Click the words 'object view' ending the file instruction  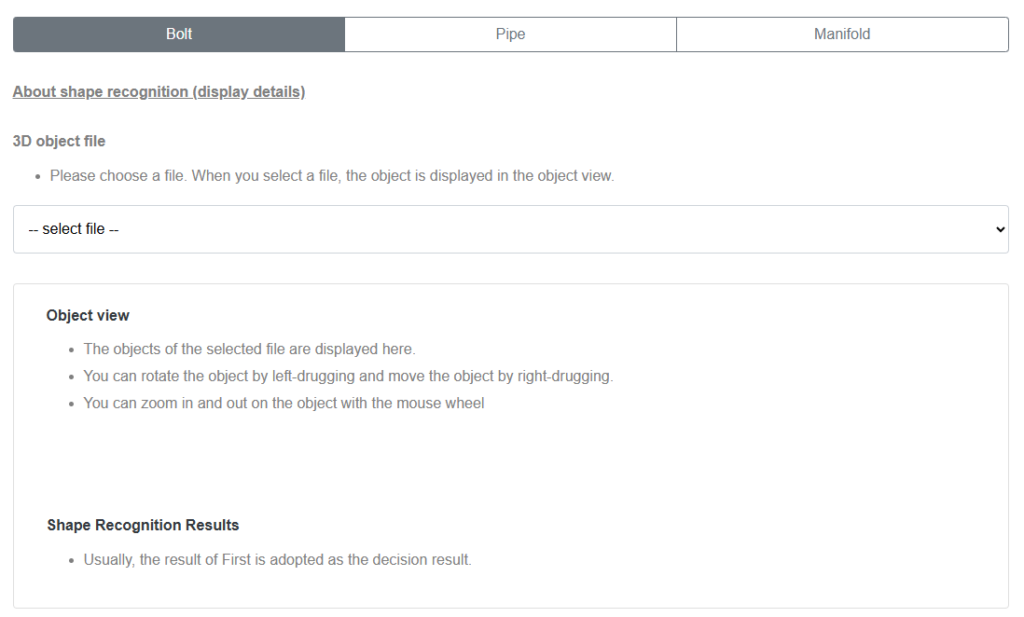574,176
